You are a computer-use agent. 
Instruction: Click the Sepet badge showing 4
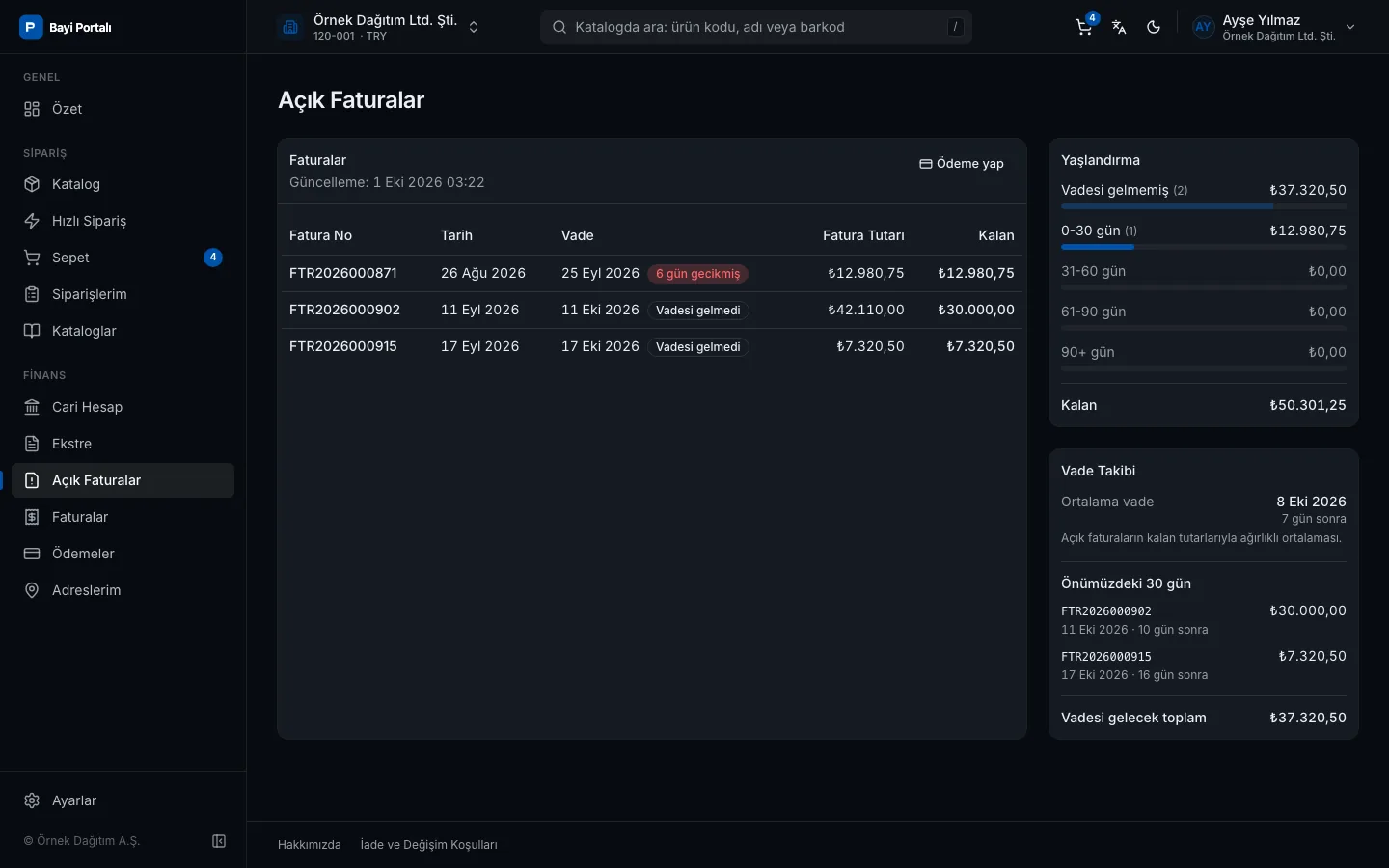tap(213, 258)
